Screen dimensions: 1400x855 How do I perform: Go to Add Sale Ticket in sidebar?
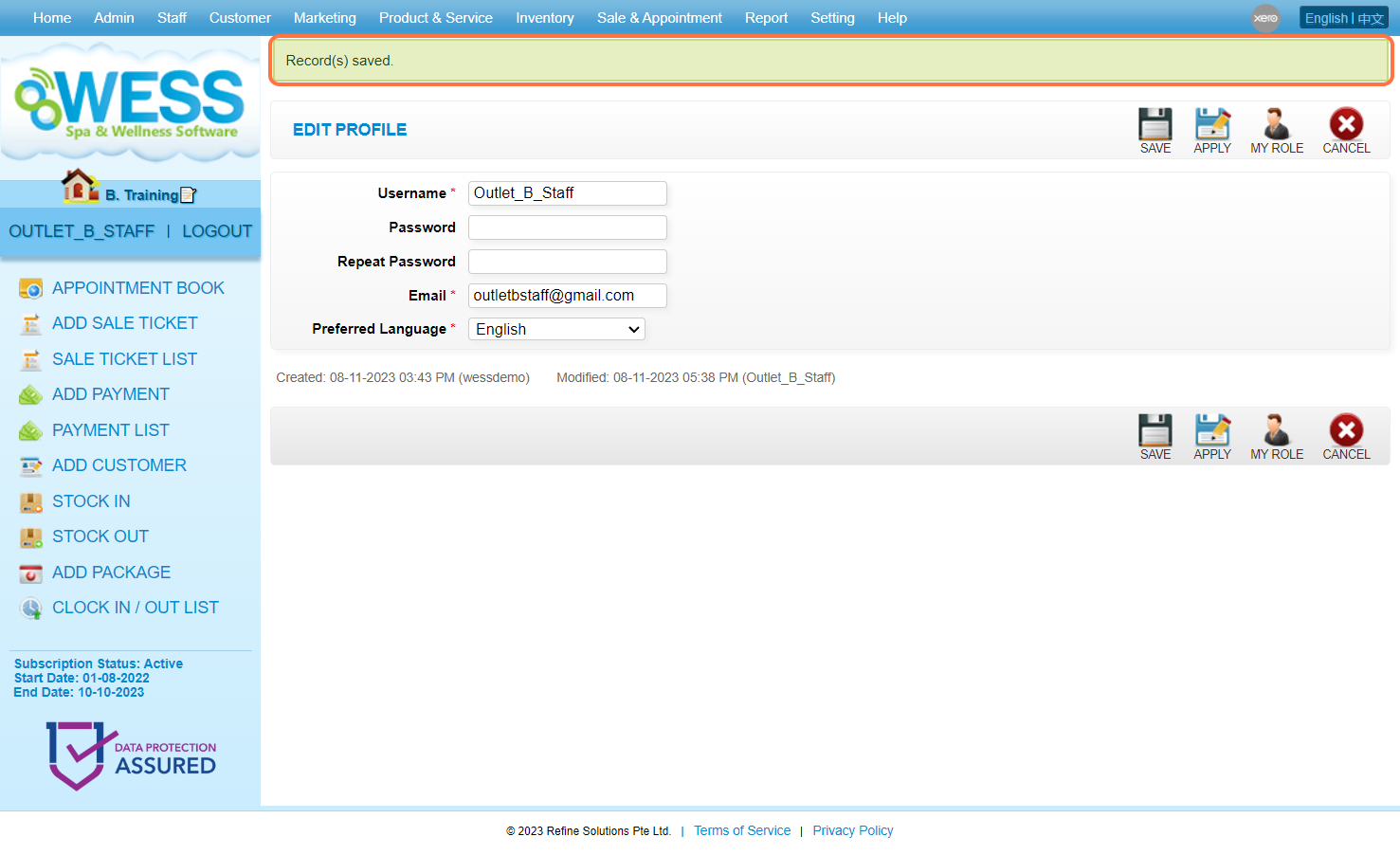point(124,323)
